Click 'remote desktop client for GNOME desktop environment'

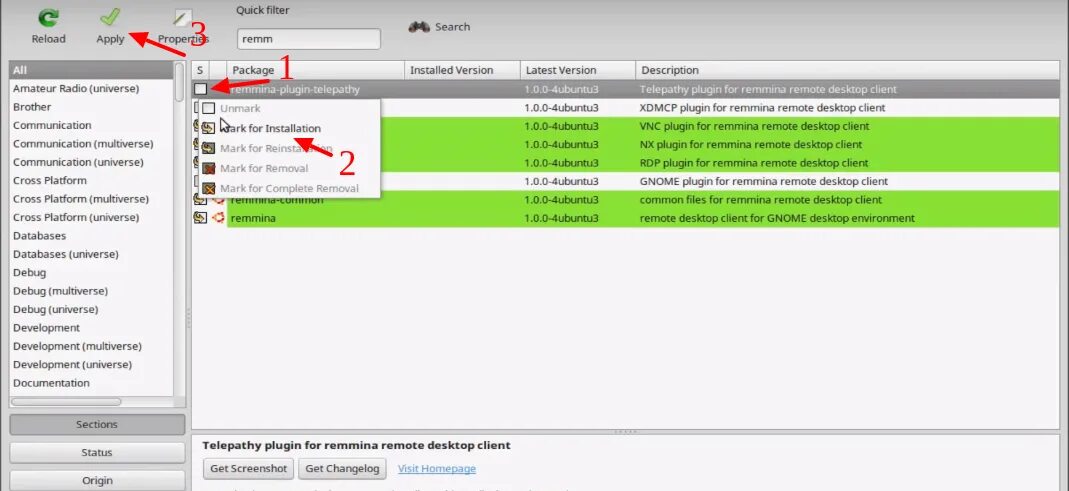tap(777, 218)
